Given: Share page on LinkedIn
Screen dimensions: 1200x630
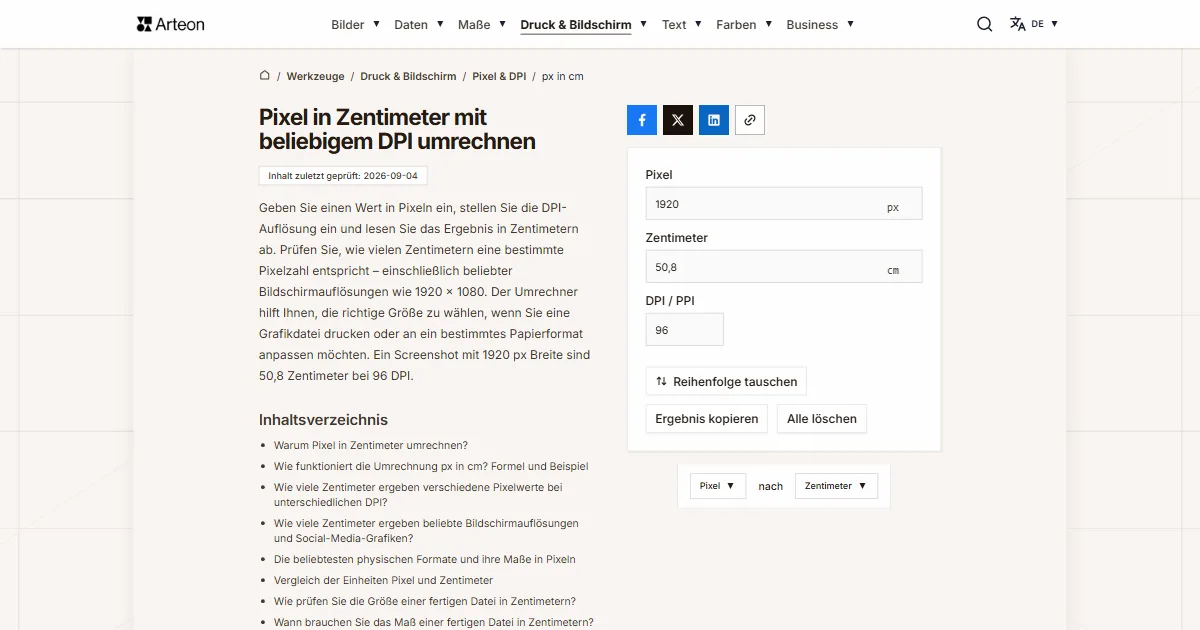Looking at the screenshot, I should [714, 120].
